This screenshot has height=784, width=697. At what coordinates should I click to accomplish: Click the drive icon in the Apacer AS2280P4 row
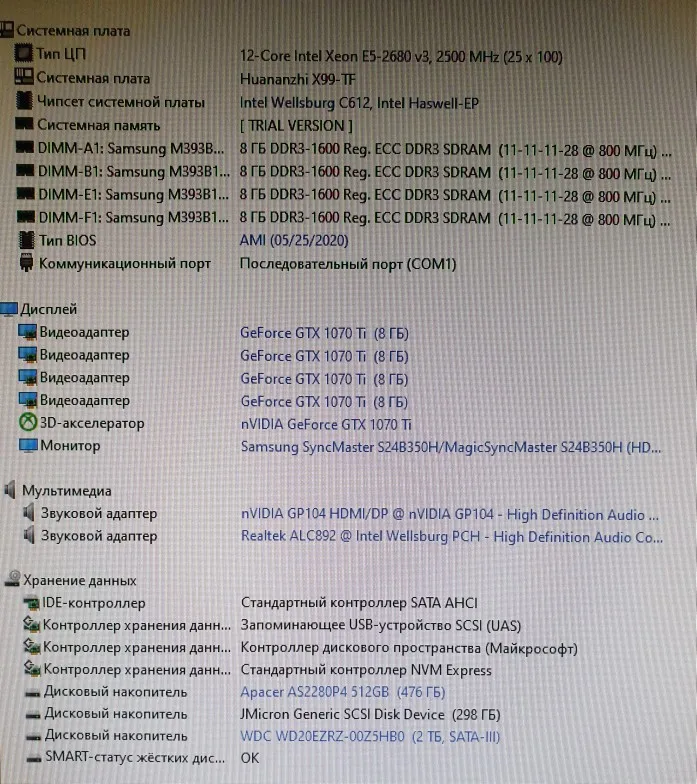click(x=32, y=693)
